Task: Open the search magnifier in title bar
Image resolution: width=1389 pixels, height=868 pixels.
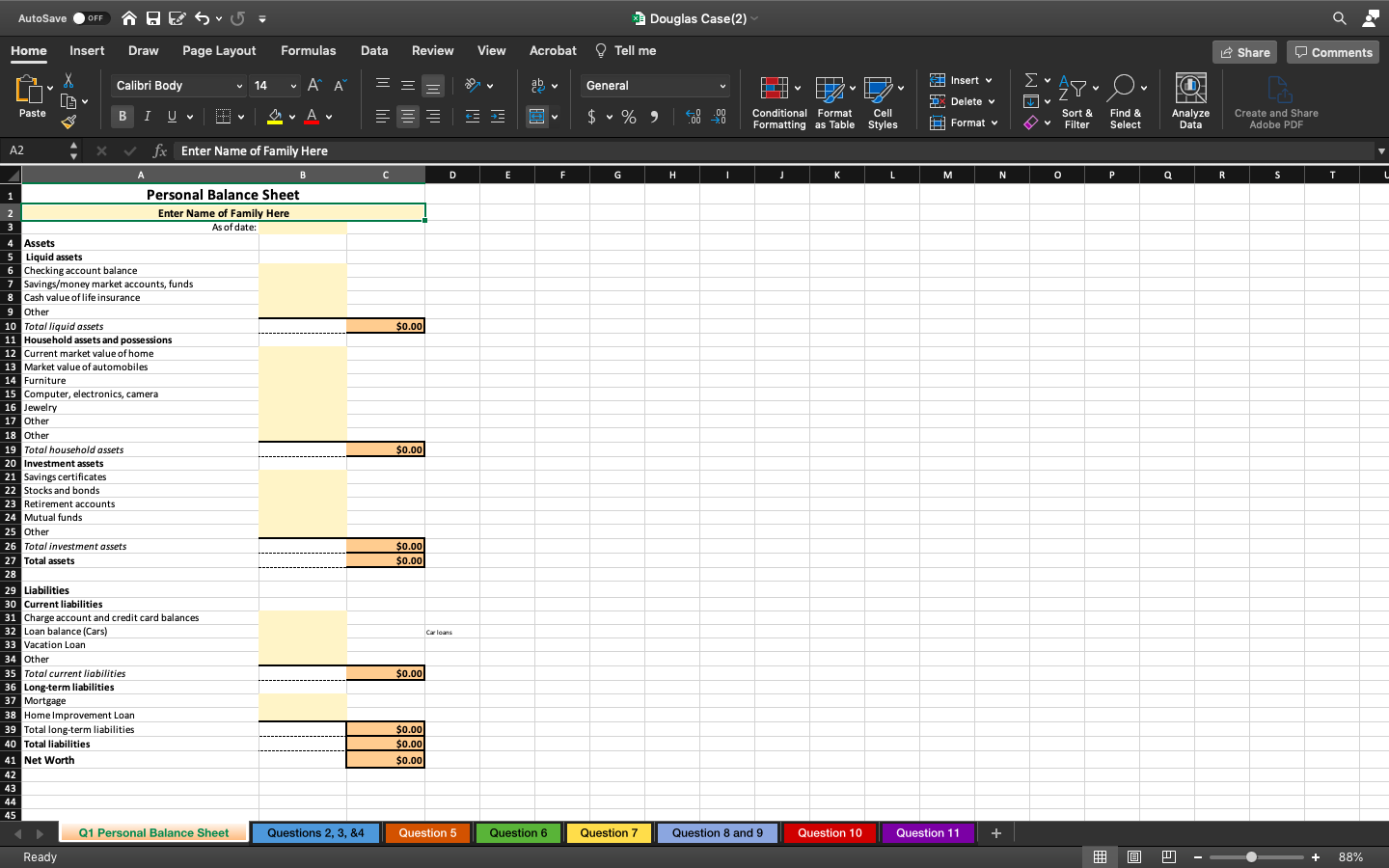Action: click(x=1340, y=18)
